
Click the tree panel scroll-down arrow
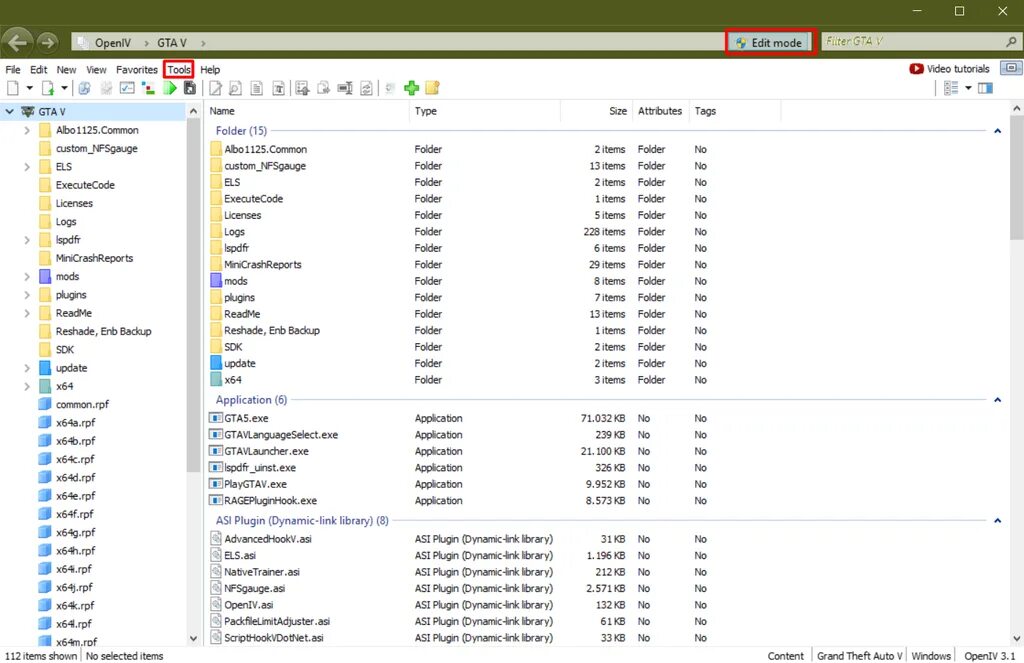click(193, 638)
